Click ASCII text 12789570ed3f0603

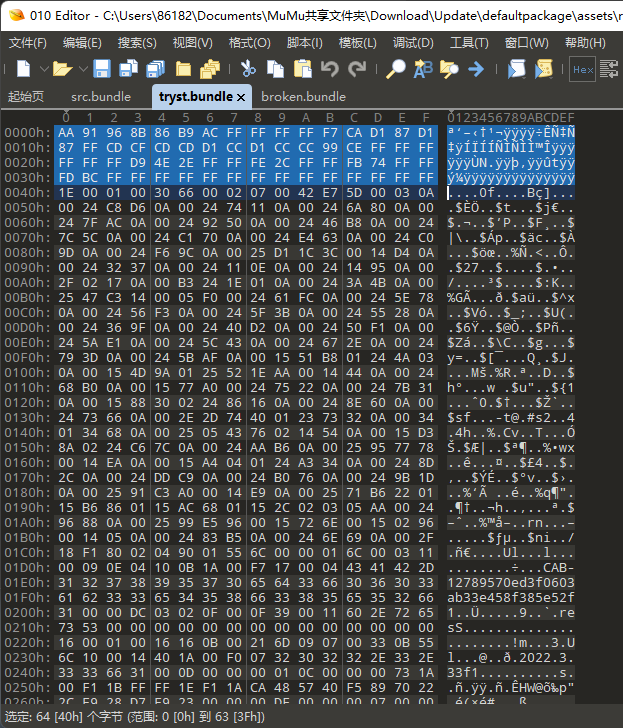point(511,582)
